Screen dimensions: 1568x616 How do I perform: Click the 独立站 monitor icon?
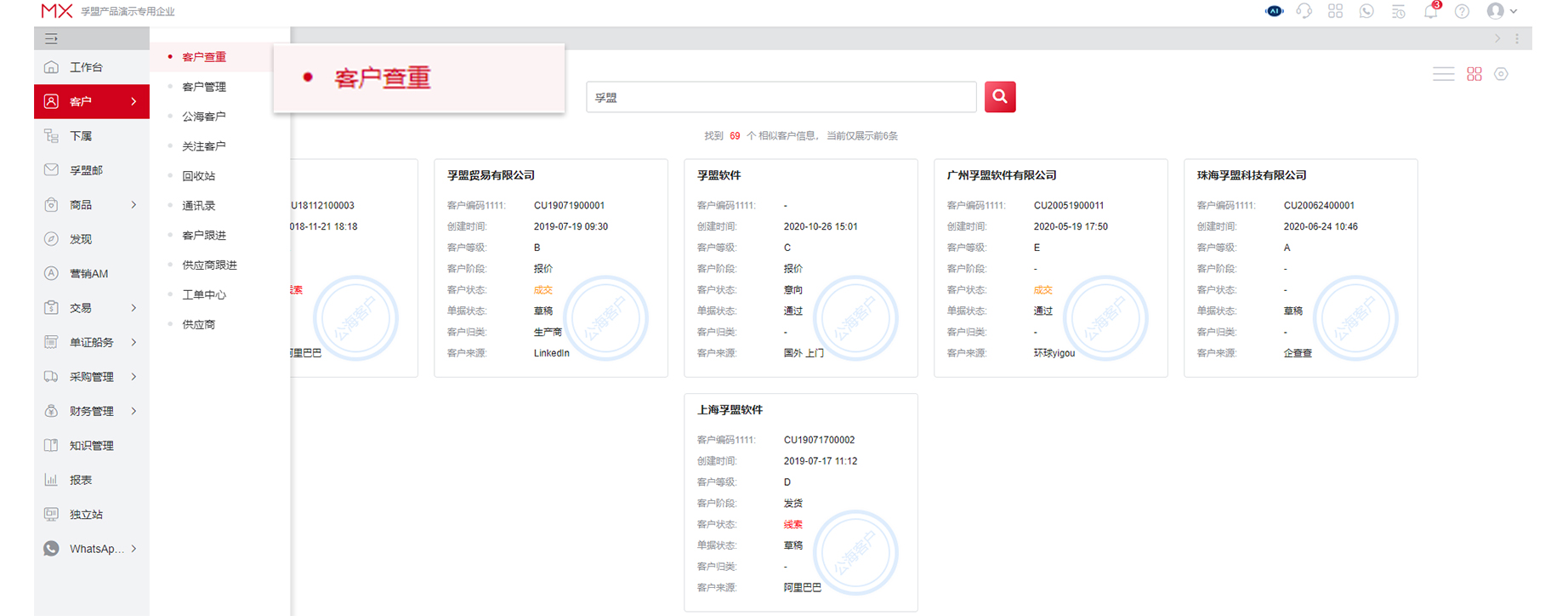point(51,514)
